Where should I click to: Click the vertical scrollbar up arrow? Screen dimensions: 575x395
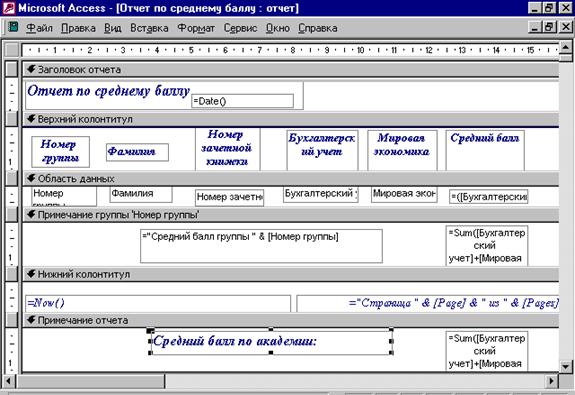tap(566, 47)
